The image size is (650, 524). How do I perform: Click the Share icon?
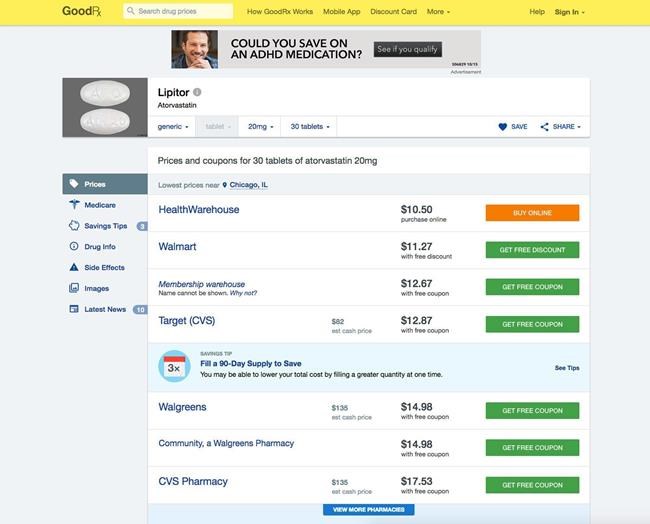[545, 127]
